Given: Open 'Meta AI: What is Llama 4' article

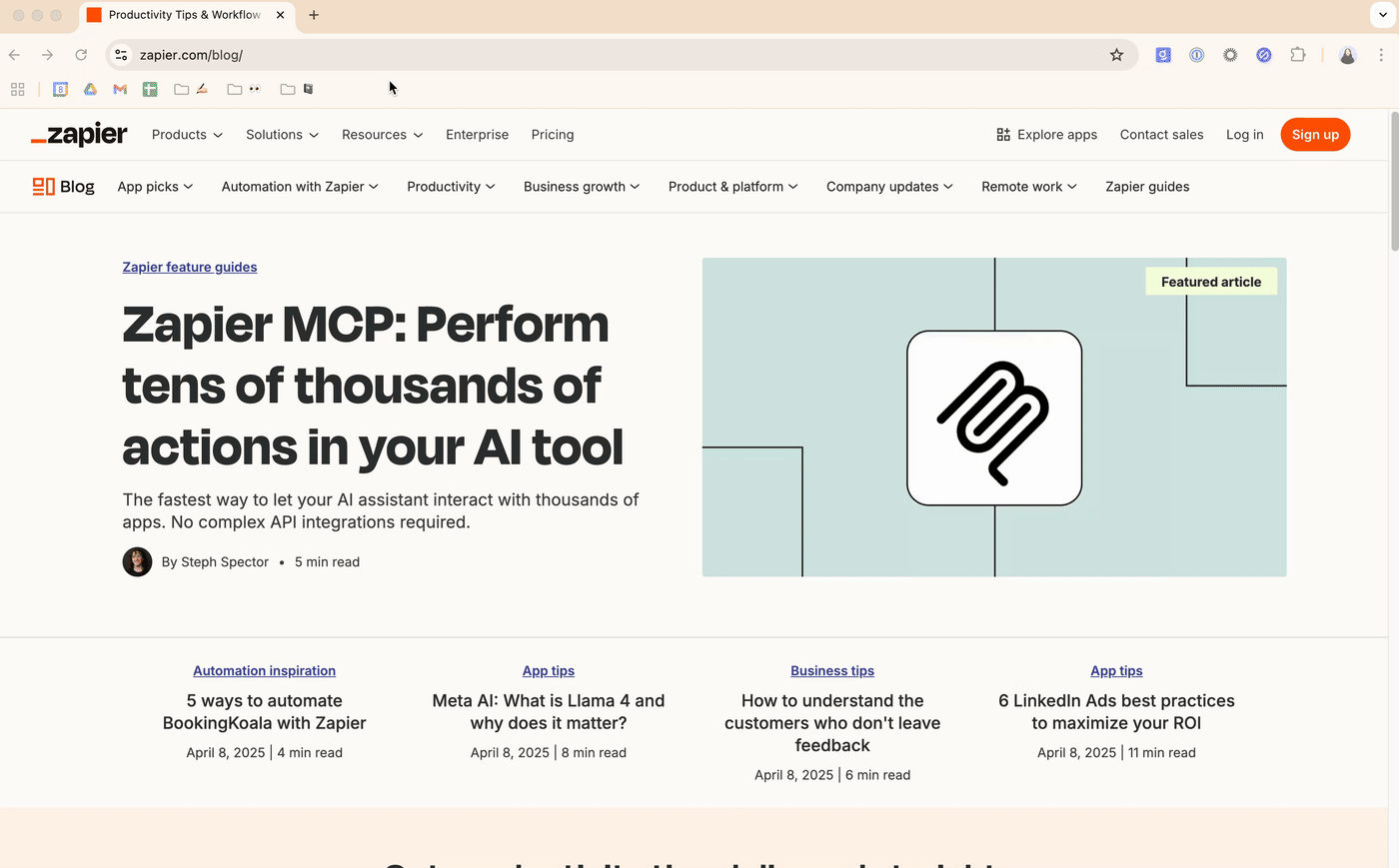Looking at the screenshot, I should click(x=549, y=712).
